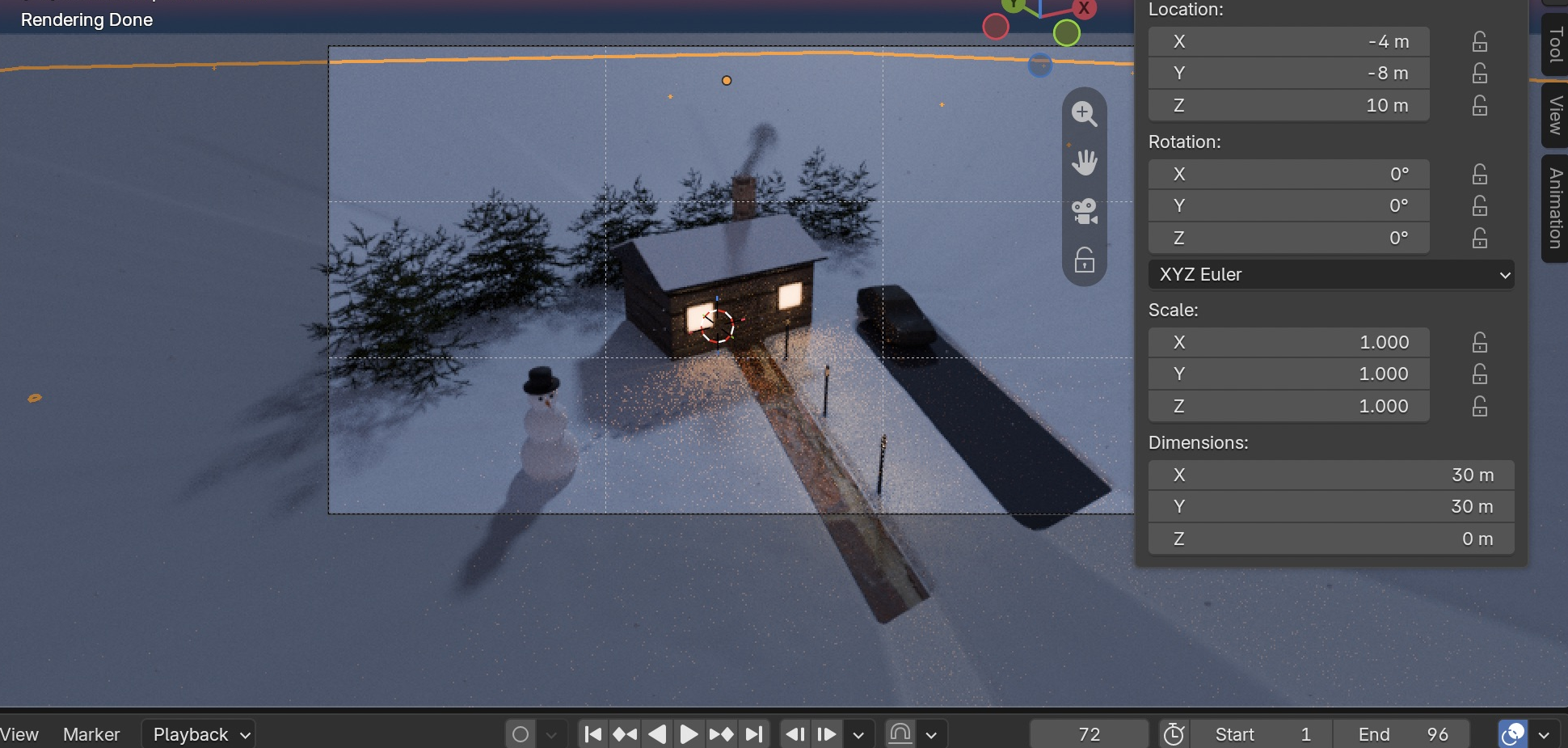Jump to the previous keyframe
Image resolution: width=1568 pixels, height=748 pixels.
click(x=625, y=734)
